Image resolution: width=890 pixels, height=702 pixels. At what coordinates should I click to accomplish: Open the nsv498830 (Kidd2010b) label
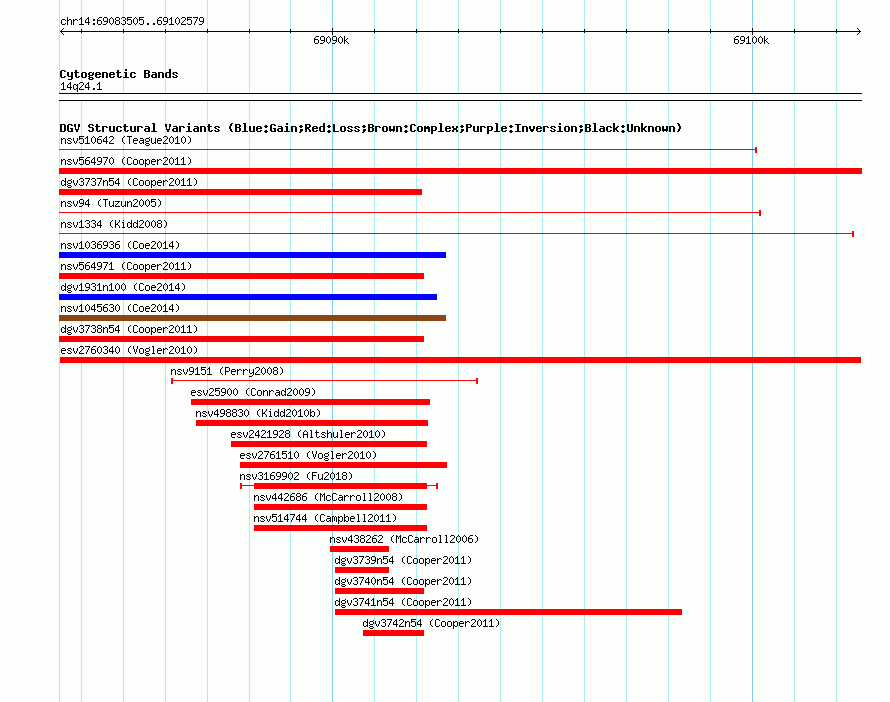pos(258,413)
